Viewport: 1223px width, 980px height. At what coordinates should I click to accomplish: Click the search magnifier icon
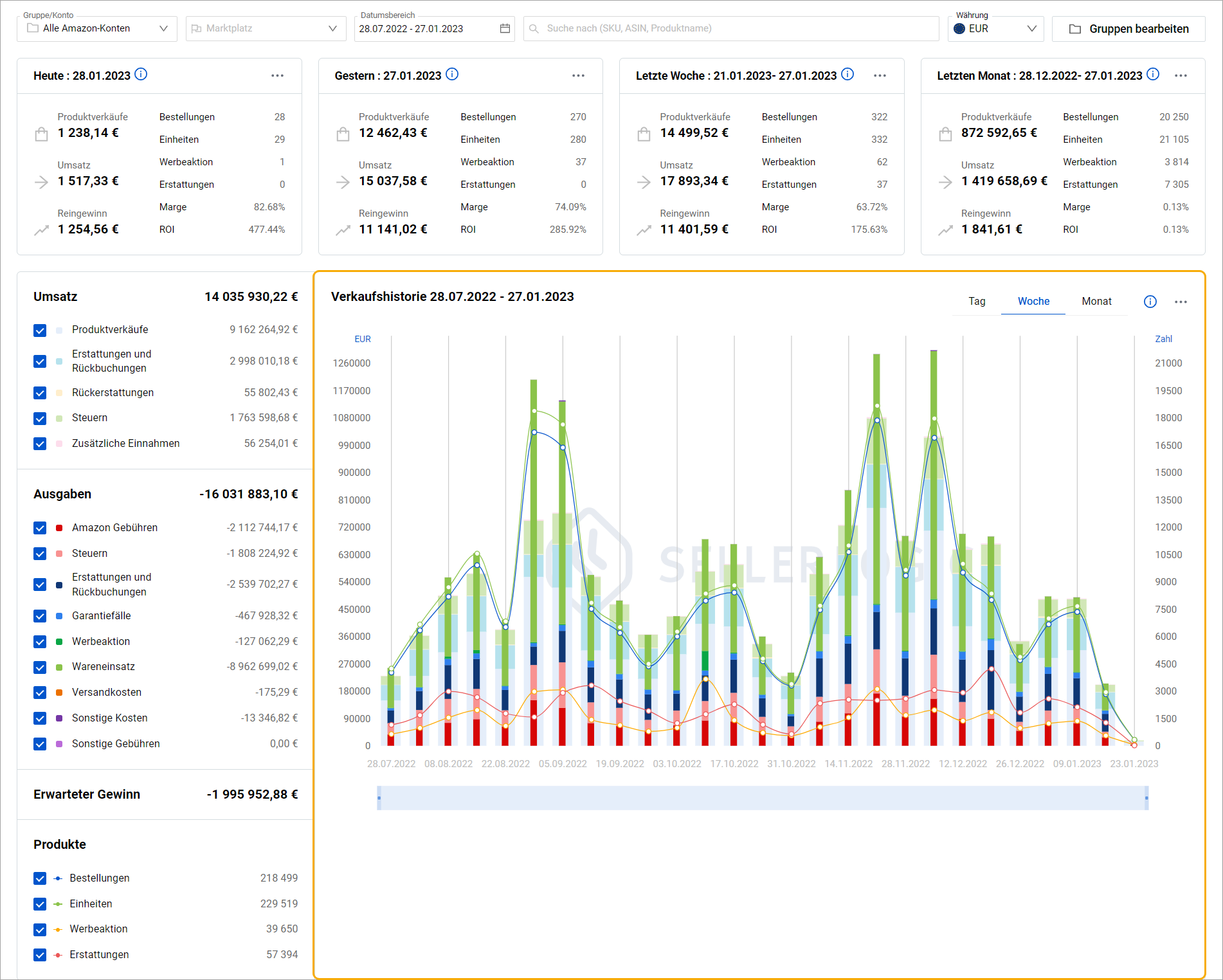point(534,28)
